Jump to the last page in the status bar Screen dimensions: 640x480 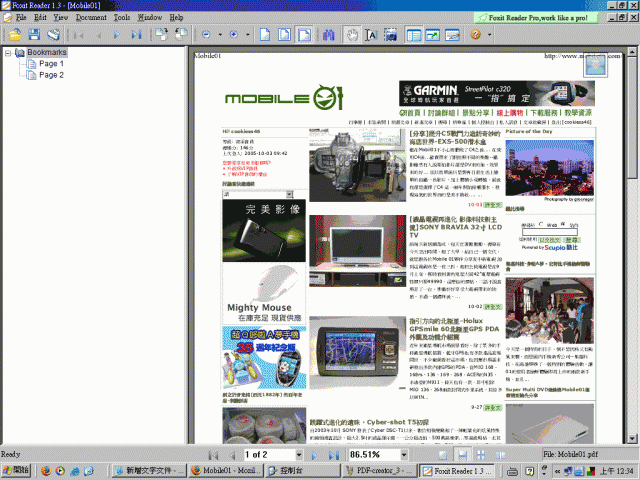[x=334, y=455]
